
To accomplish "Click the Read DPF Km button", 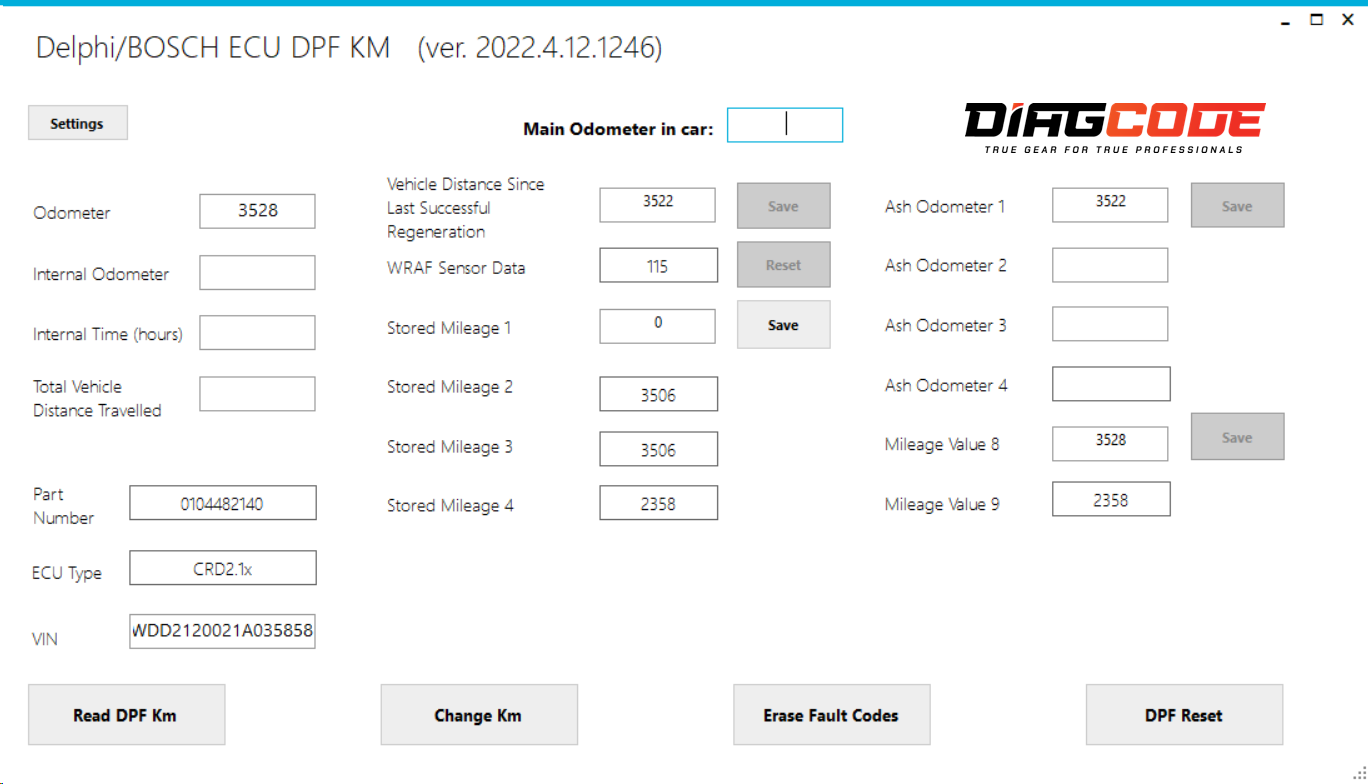I will coord(126,714).
